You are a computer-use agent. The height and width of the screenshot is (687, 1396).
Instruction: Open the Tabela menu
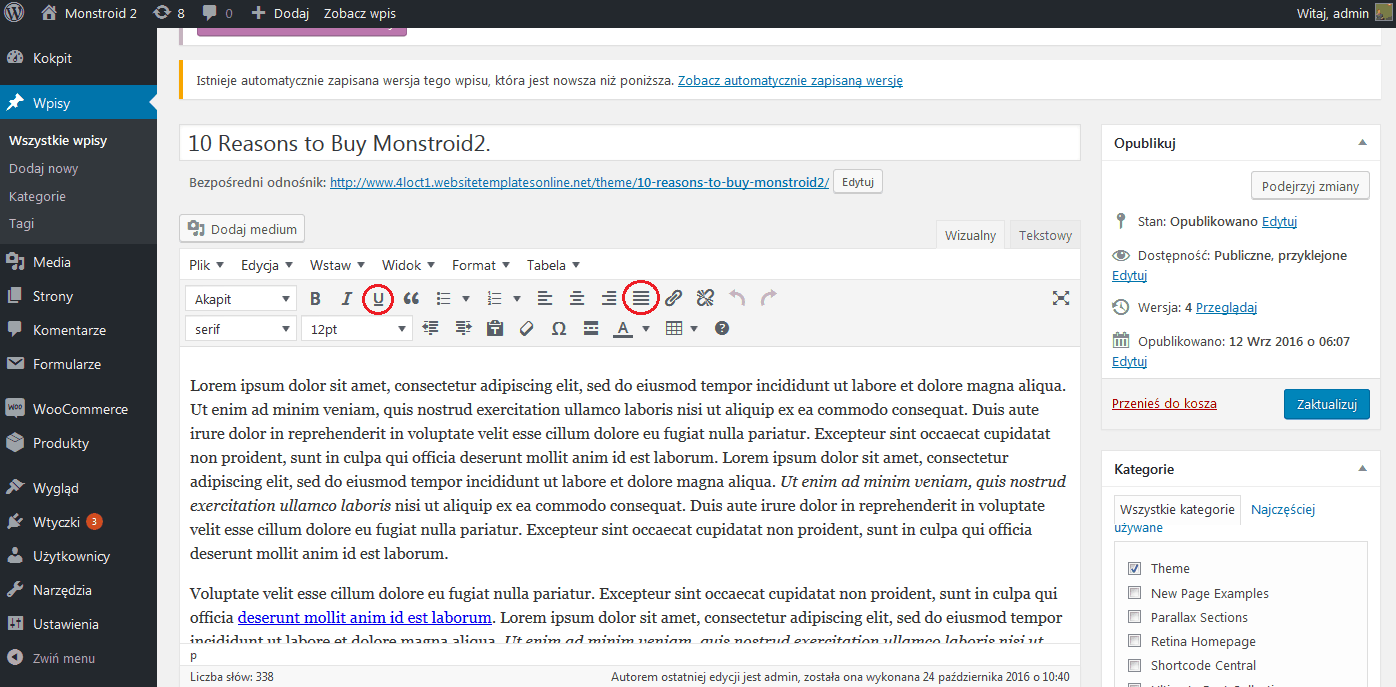[x=553, y=265]
